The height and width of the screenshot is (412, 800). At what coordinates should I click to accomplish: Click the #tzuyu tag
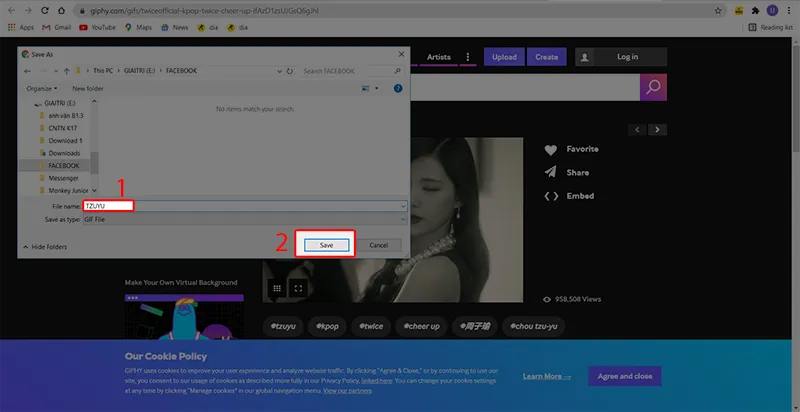[283, 326]
